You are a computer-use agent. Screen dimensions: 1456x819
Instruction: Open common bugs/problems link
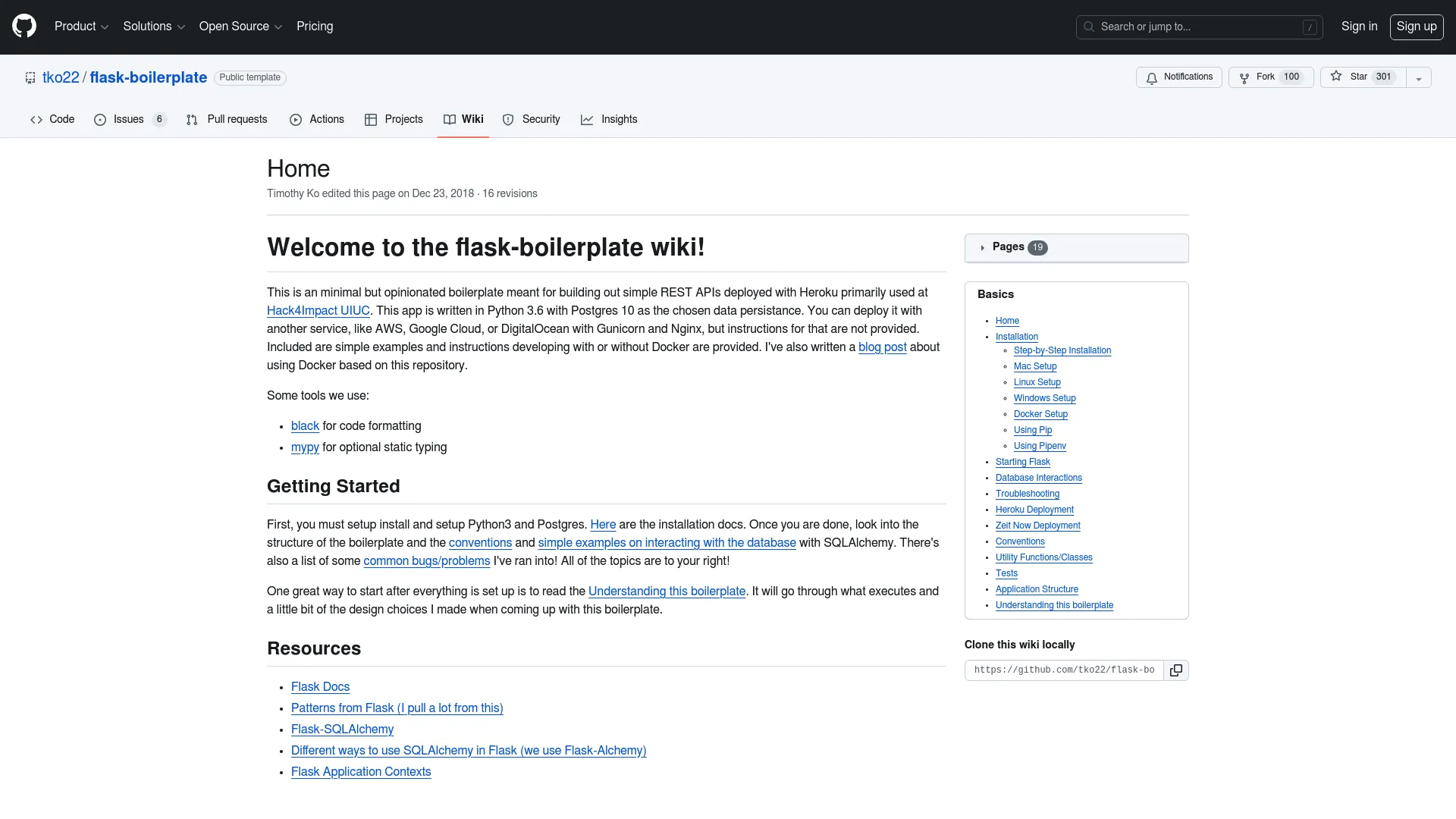click(427, 561)
